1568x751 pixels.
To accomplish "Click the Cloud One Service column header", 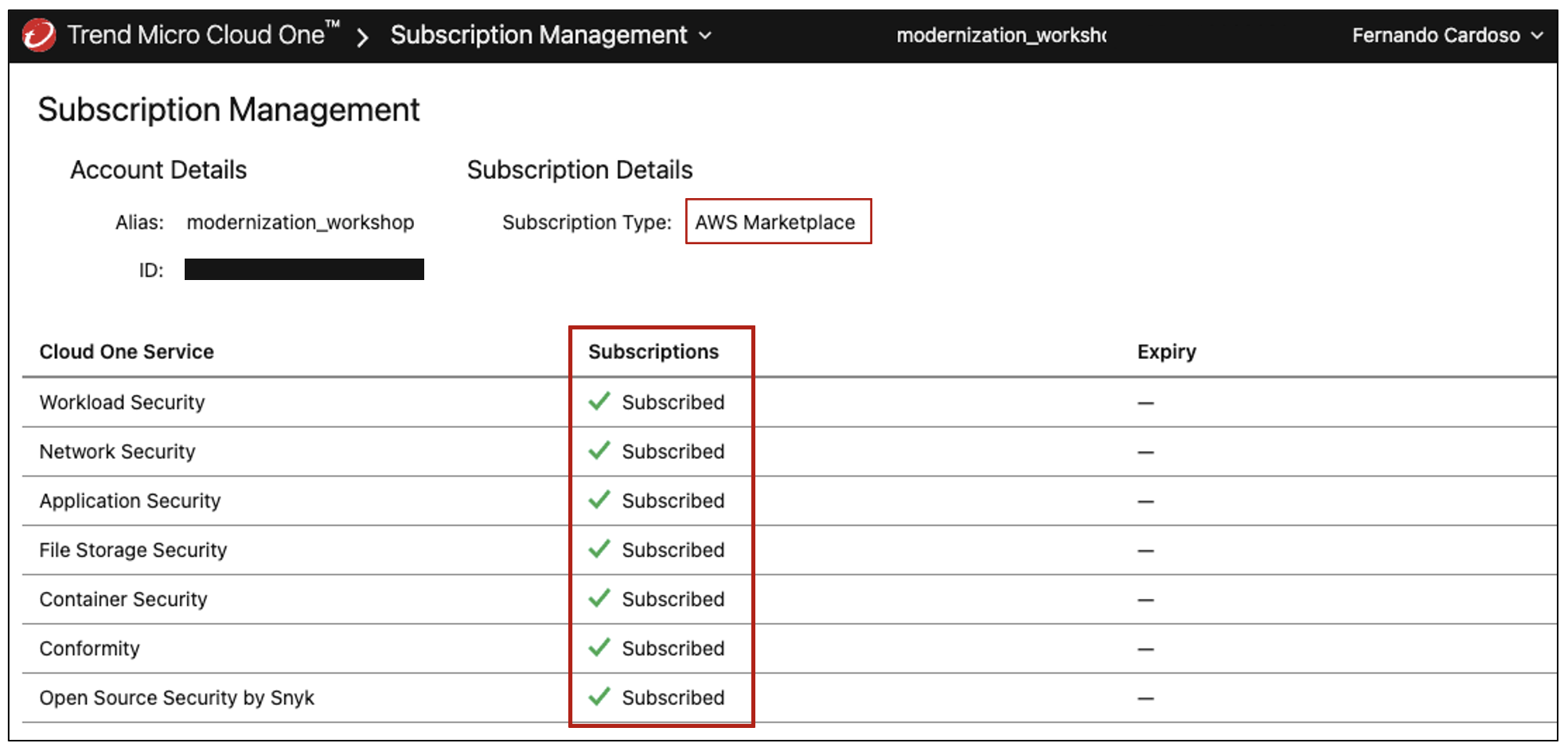I will [127, 352].
